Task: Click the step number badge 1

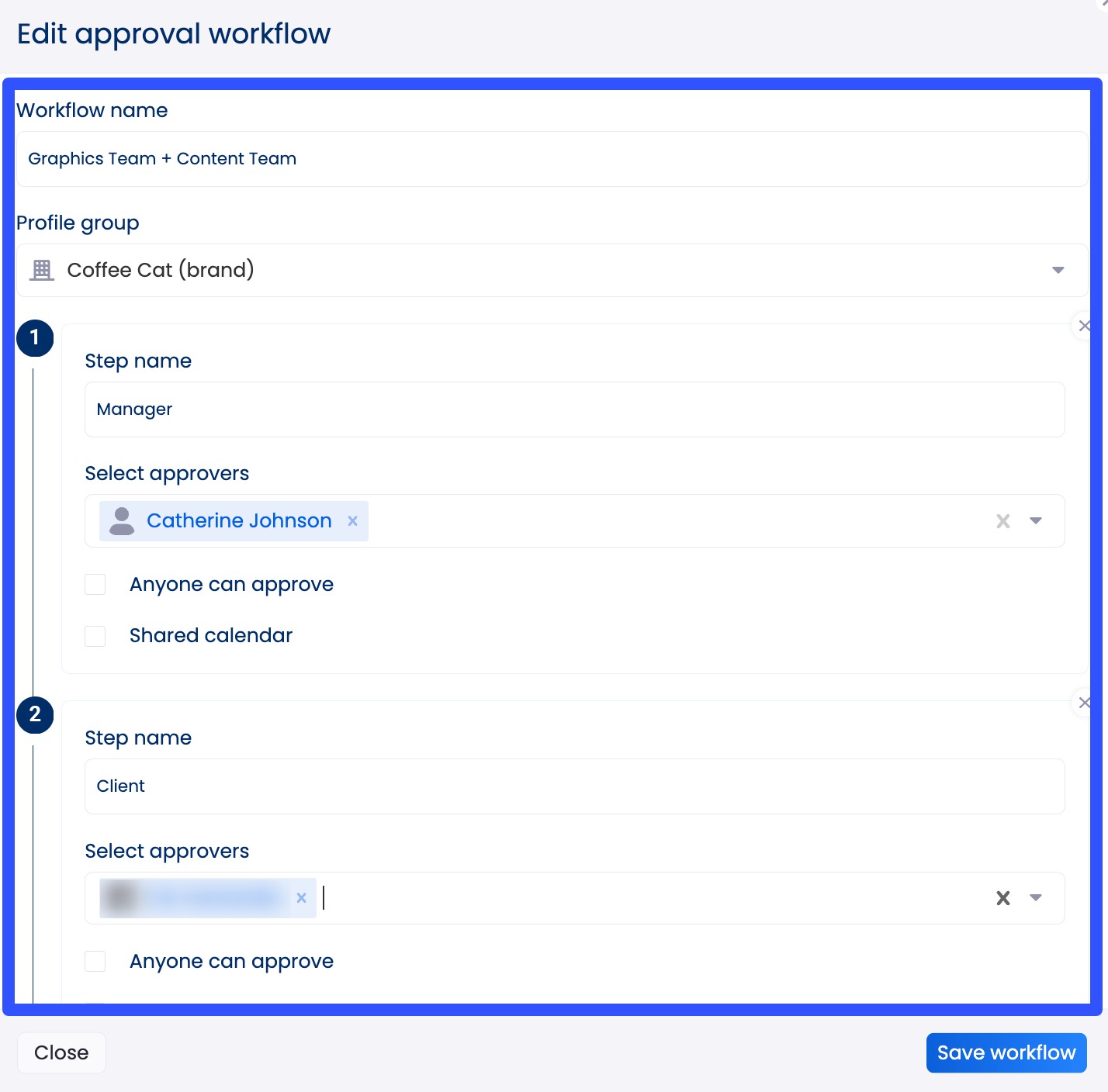Action: (34, 338)
